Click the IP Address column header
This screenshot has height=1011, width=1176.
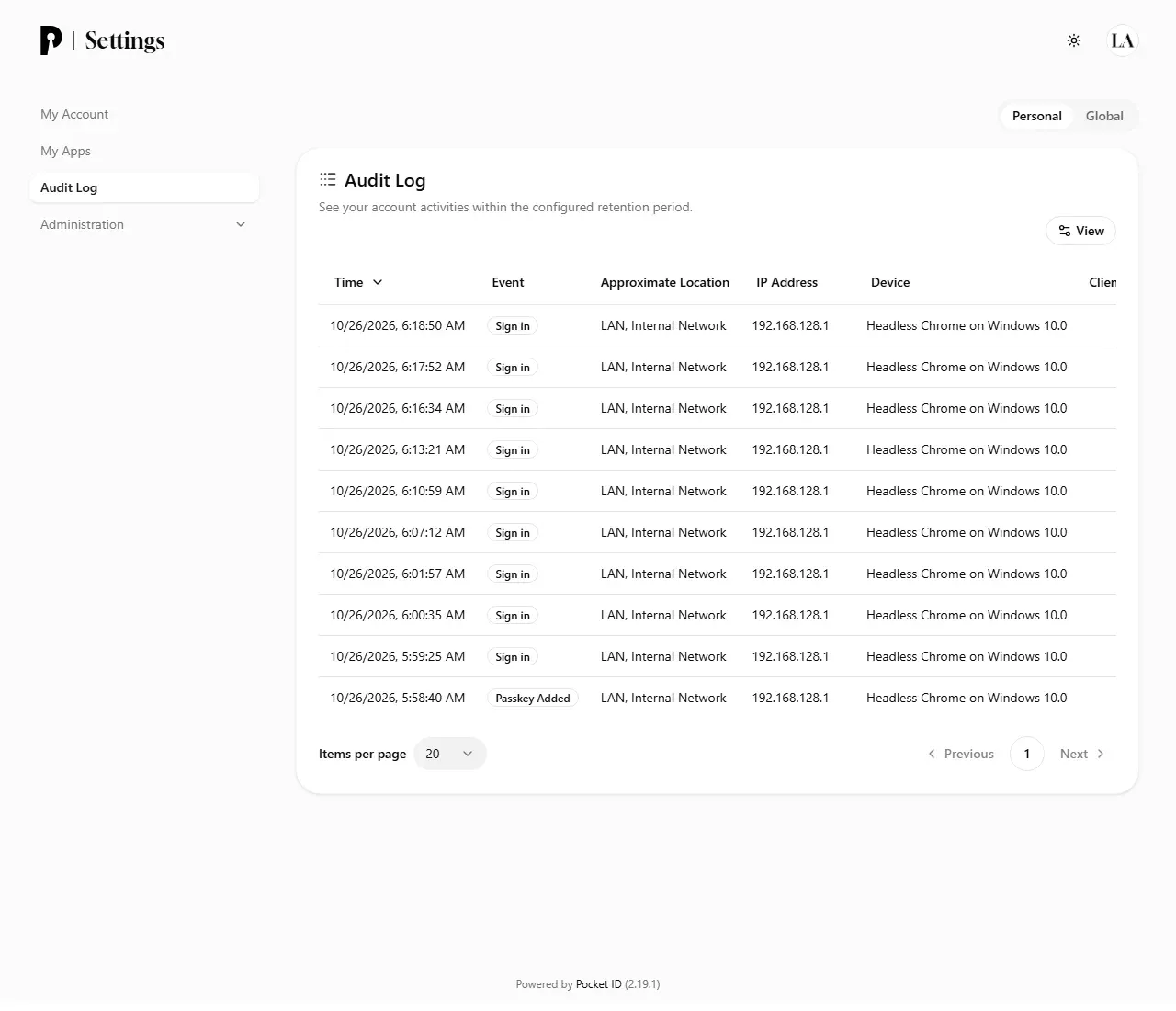click(x=786, y=282)
